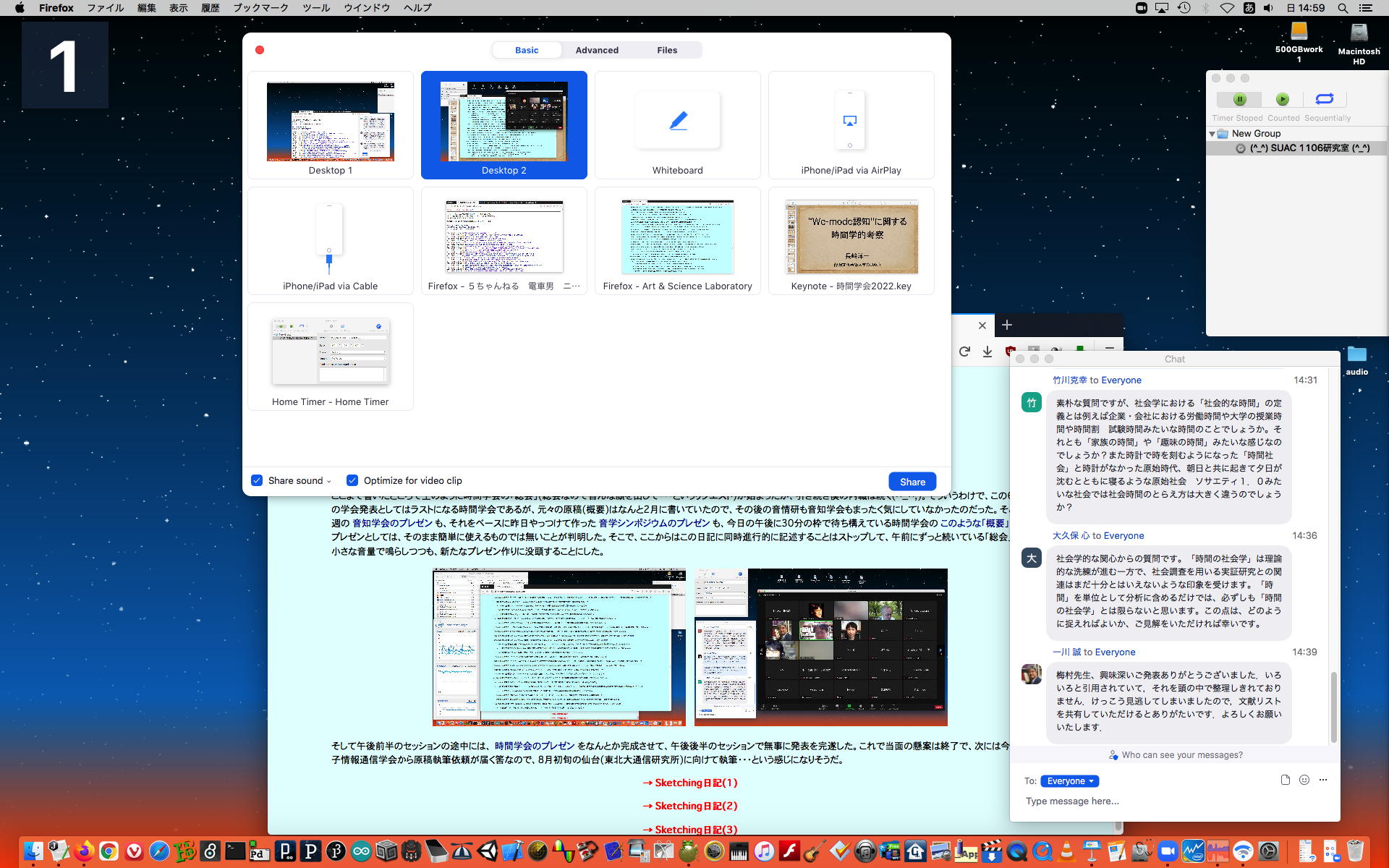Image resolution: width=1389 pixels, height=868 pixels.
Task: Open the Everyone recipient dropdown
Action: (x=1069, y=781)
